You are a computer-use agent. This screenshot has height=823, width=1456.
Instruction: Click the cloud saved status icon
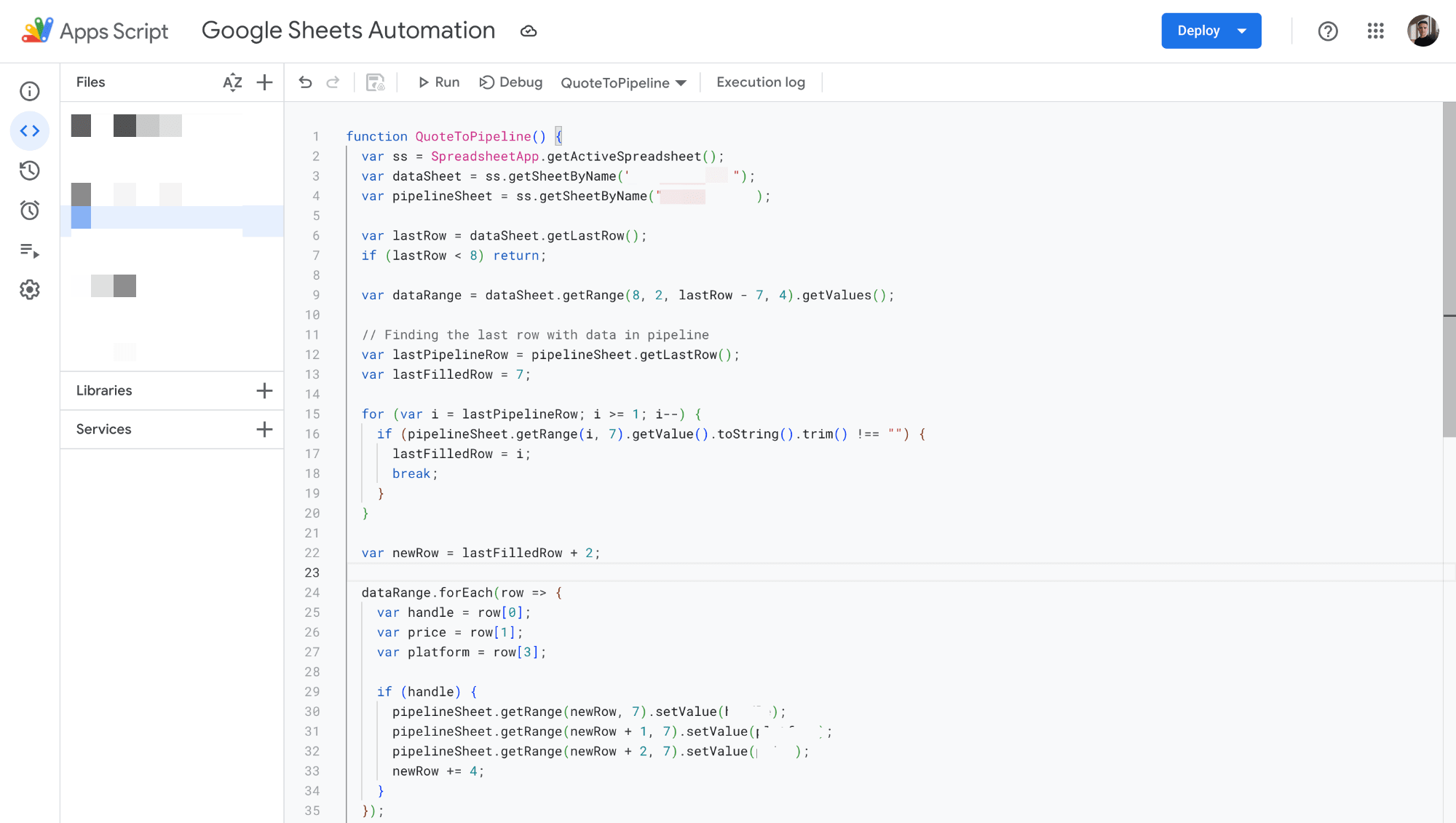(x=529, y=31)
